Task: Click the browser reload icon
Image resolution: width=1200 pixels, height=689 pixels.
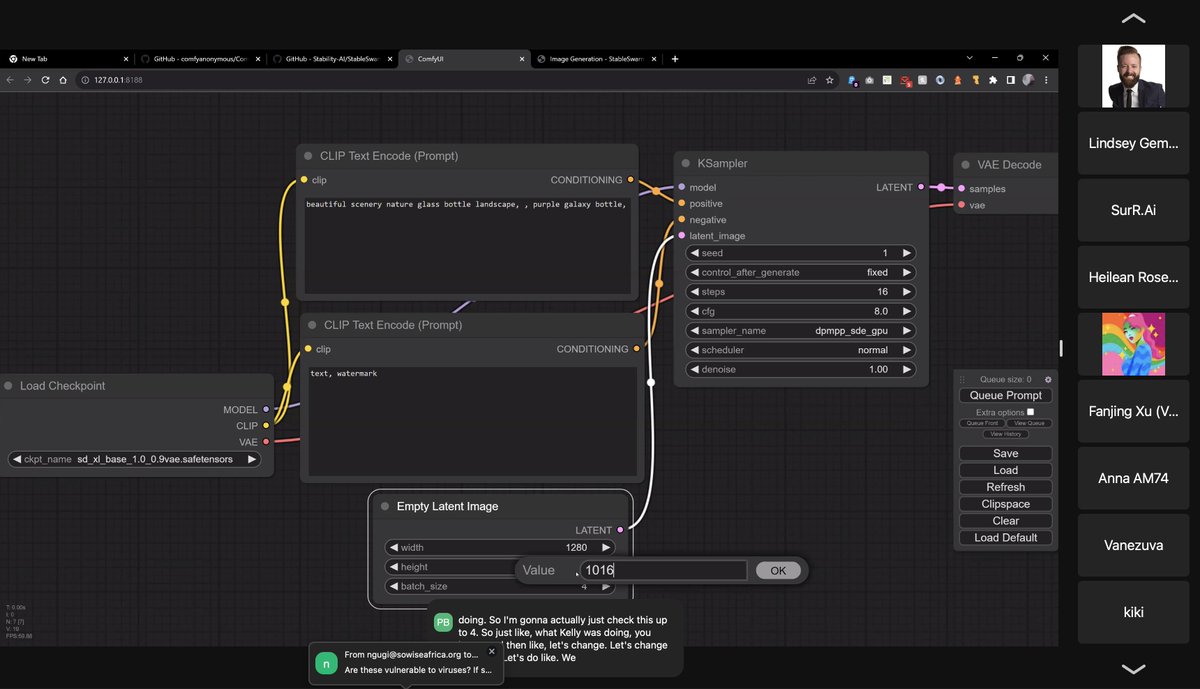Action: (x=45, y=80)
